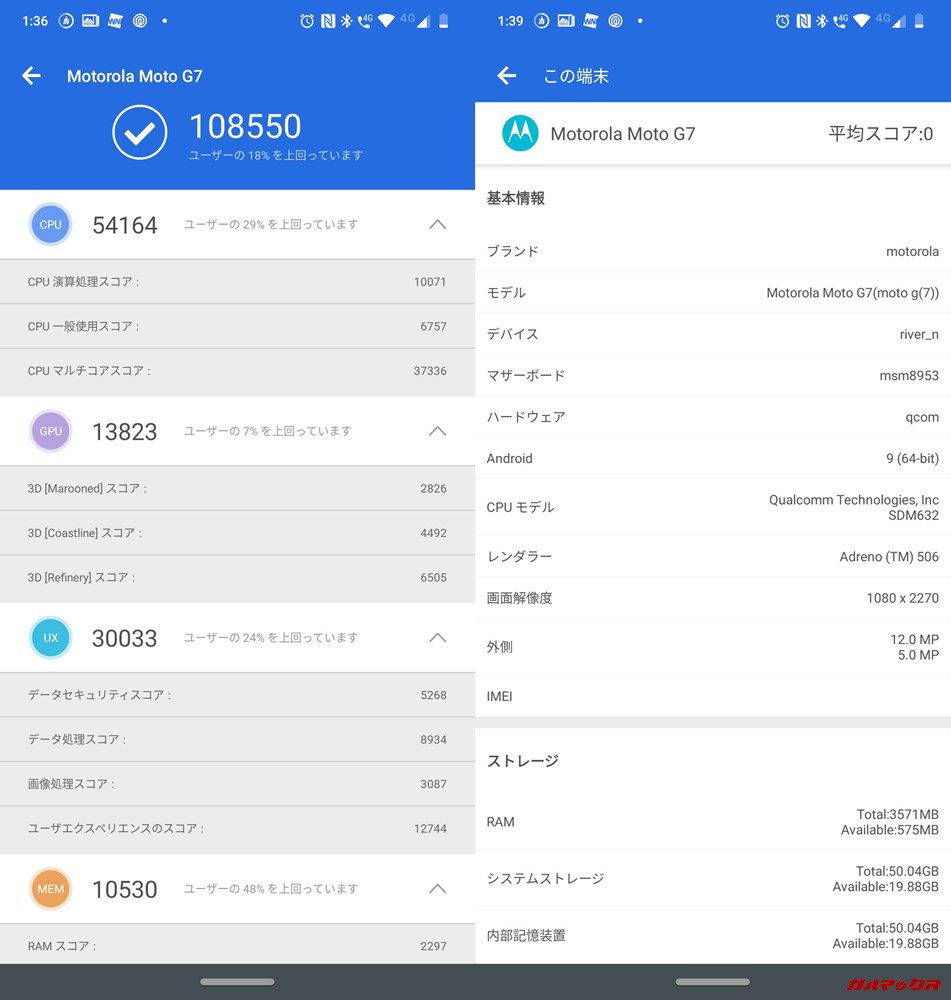
Task: Collapse the CPU 54164 score section
Action: coord(437,224)
